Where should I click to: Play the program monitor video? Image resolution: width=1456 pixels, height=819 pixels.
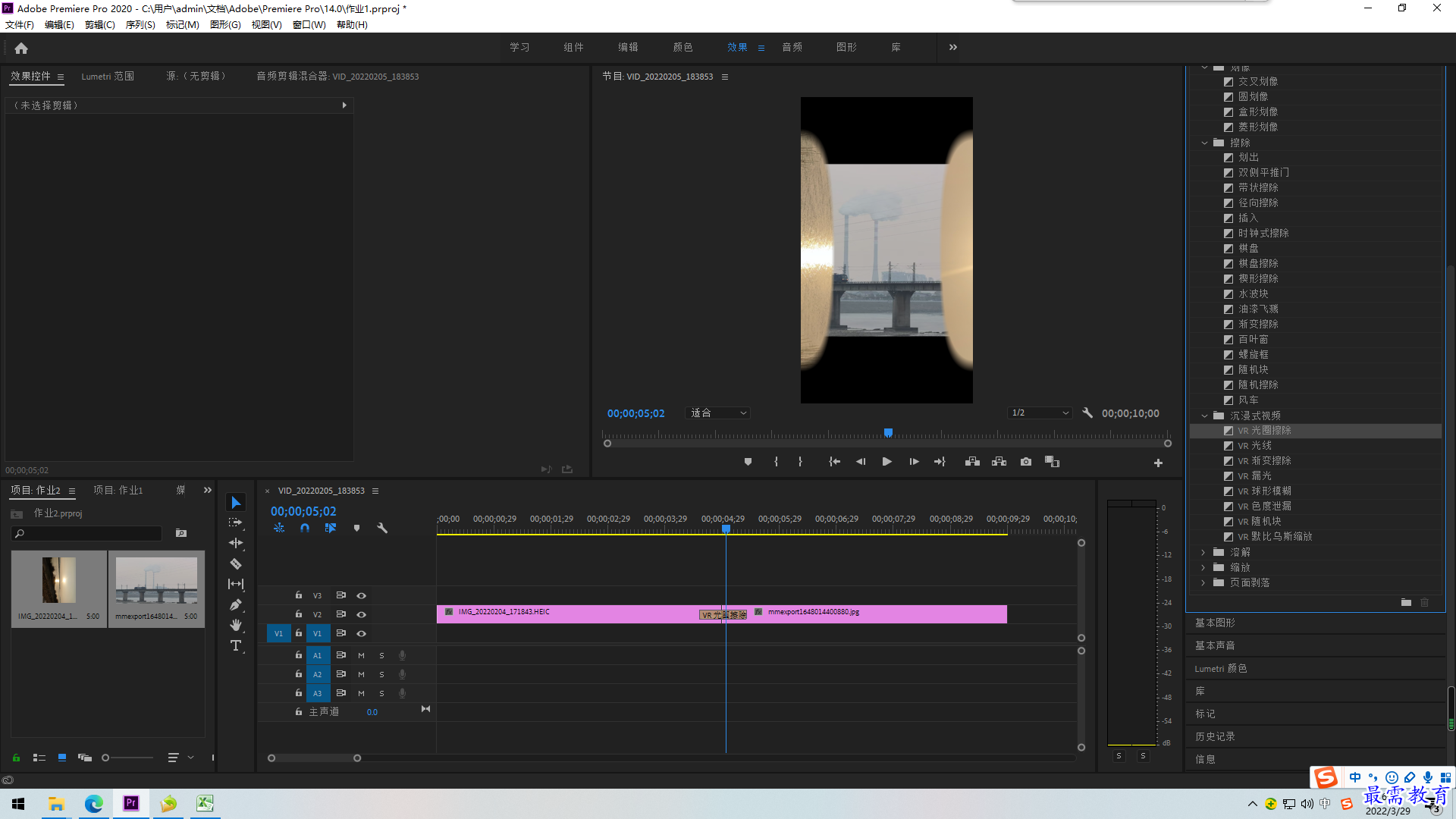click(886, 462)
